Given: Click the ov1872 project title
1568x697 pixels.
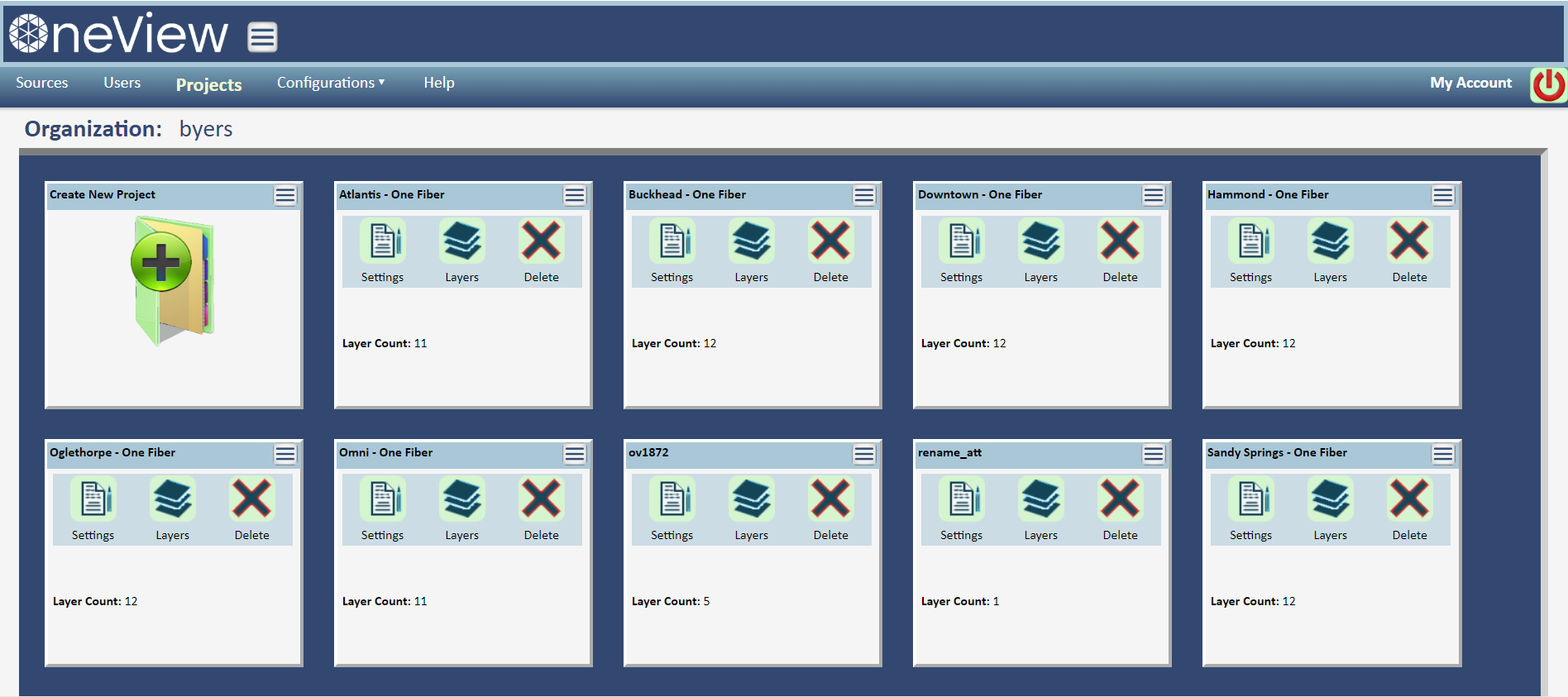Looking at the screenshot, I should 648,452.
